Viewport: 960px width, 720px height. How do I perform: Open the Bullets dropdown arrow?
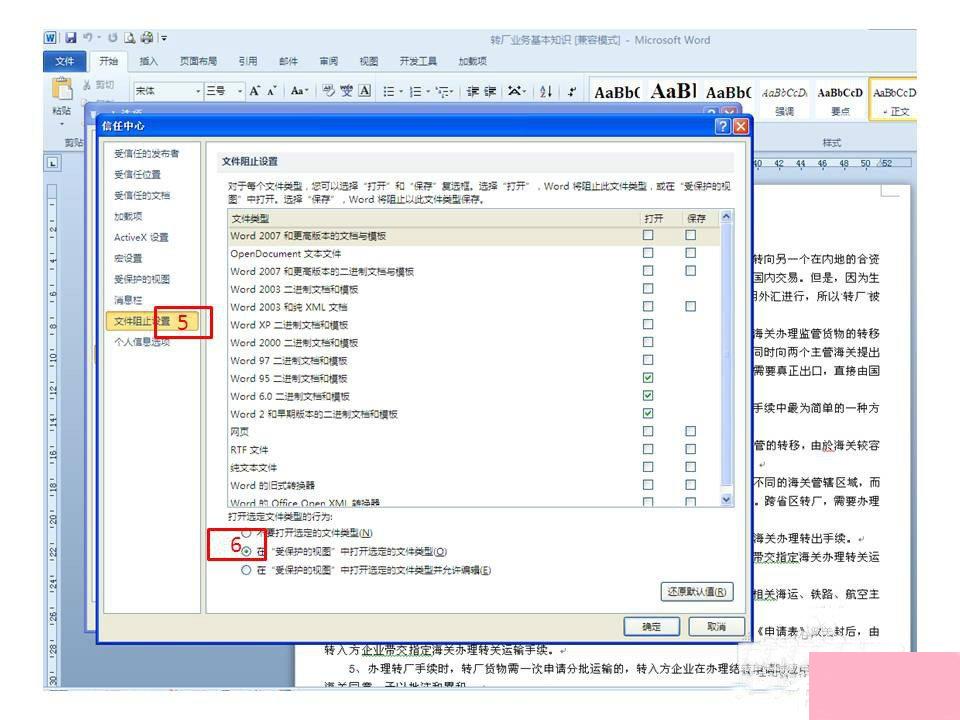tap(400, 92)
